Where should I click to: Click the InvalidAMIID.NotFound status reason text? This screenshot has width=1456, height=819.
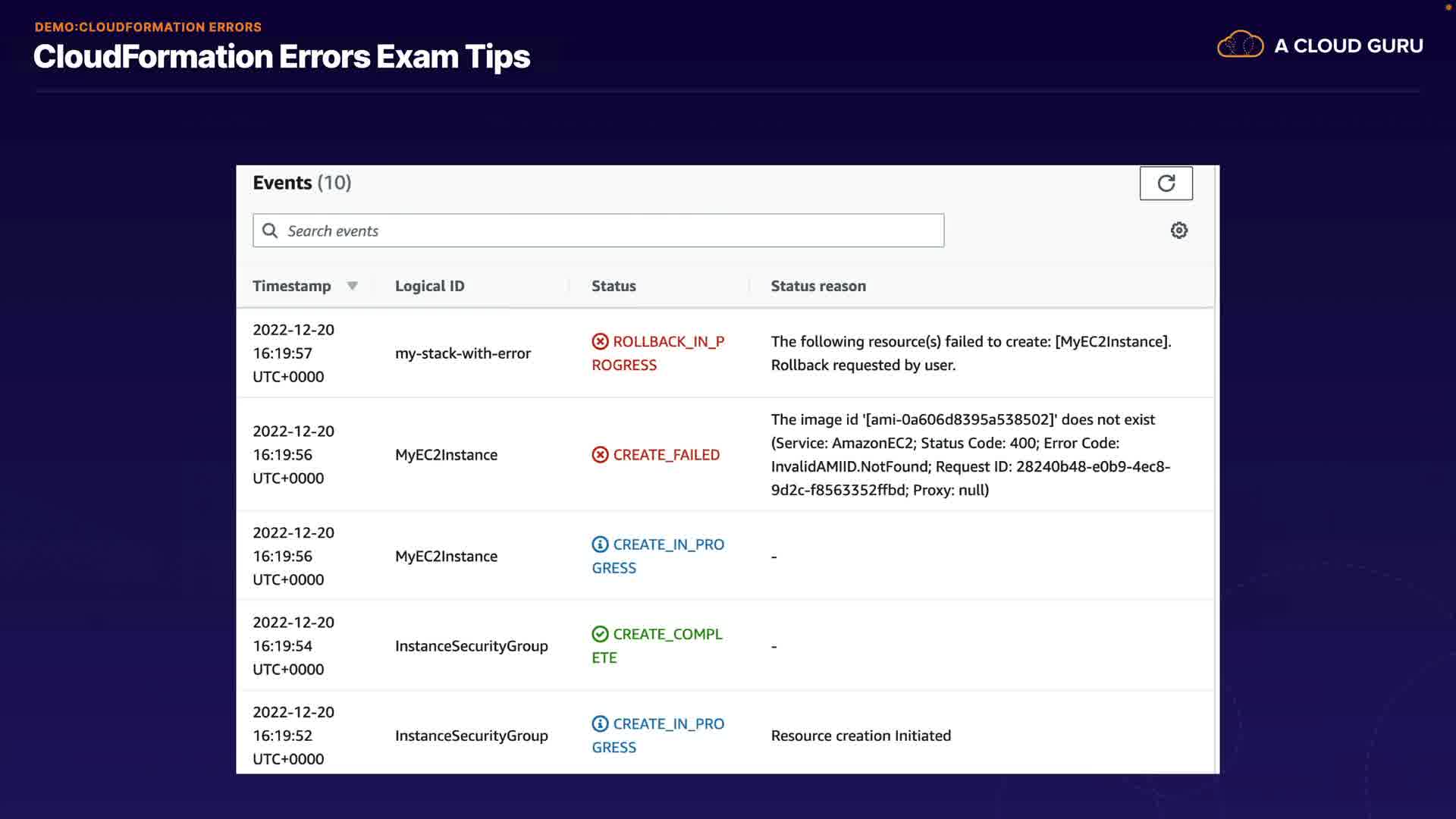pos(849,466)
